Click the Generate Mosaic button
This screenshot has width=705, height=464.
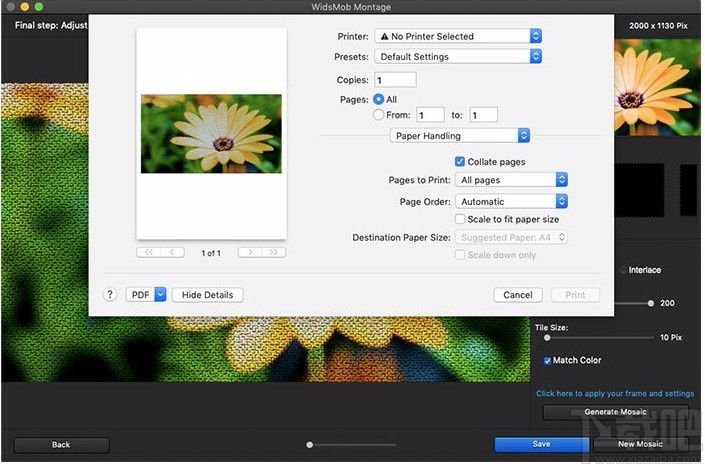click(x=615, y=412)
